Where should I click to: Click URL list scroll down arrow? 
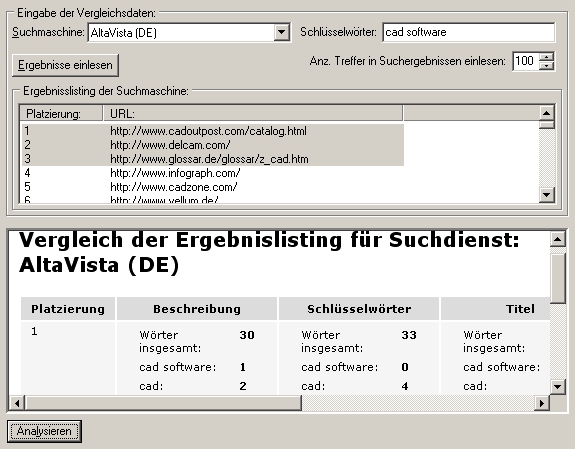coord(546,194)
